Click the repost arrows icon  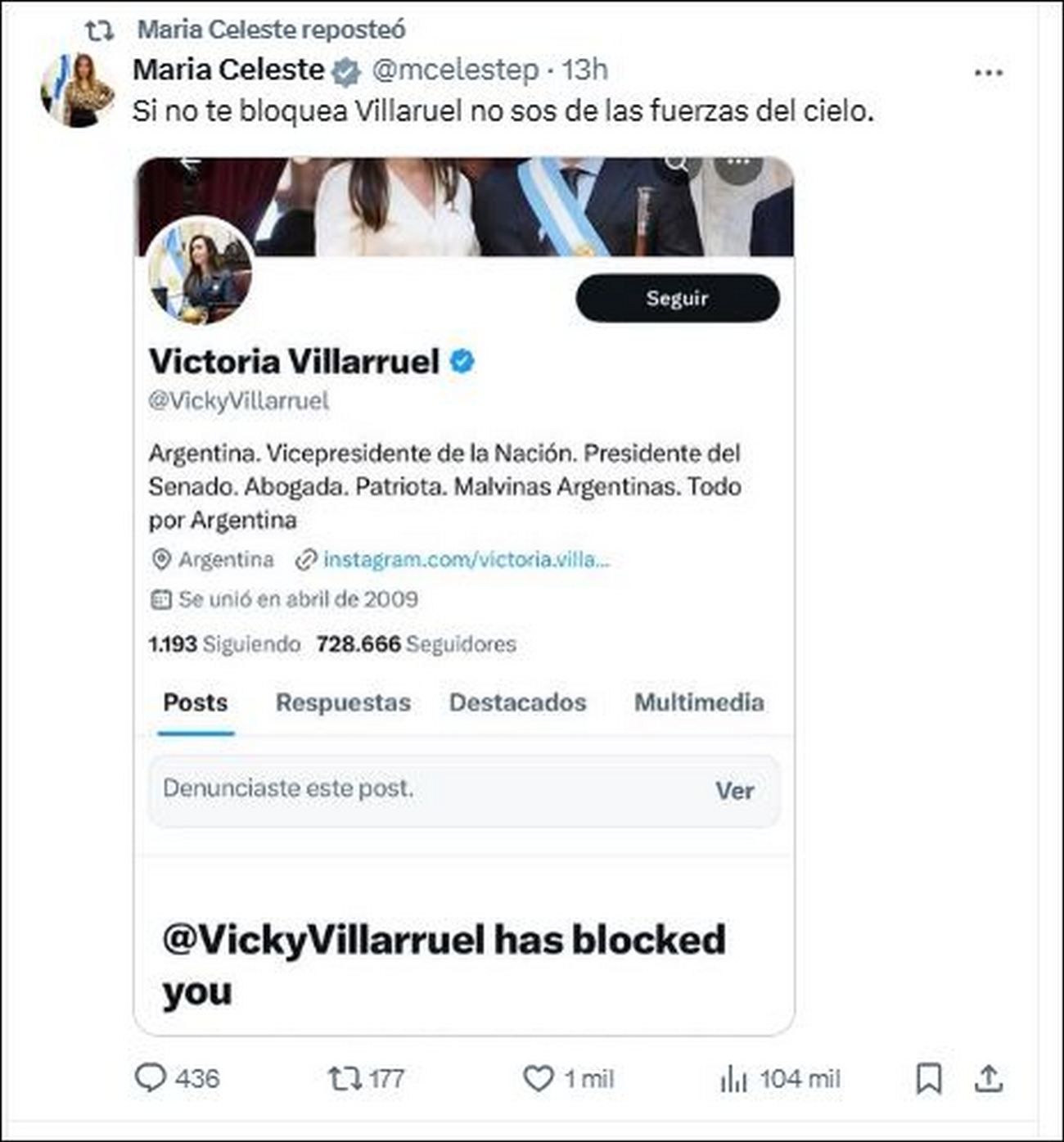pyautogui.click(x=344, y=1078)
